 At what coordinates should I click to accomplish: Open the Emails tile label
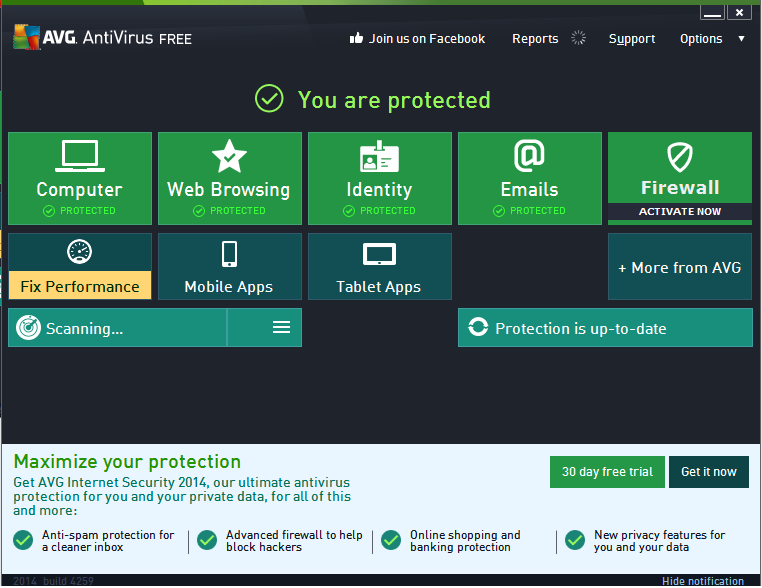[529, 190]
